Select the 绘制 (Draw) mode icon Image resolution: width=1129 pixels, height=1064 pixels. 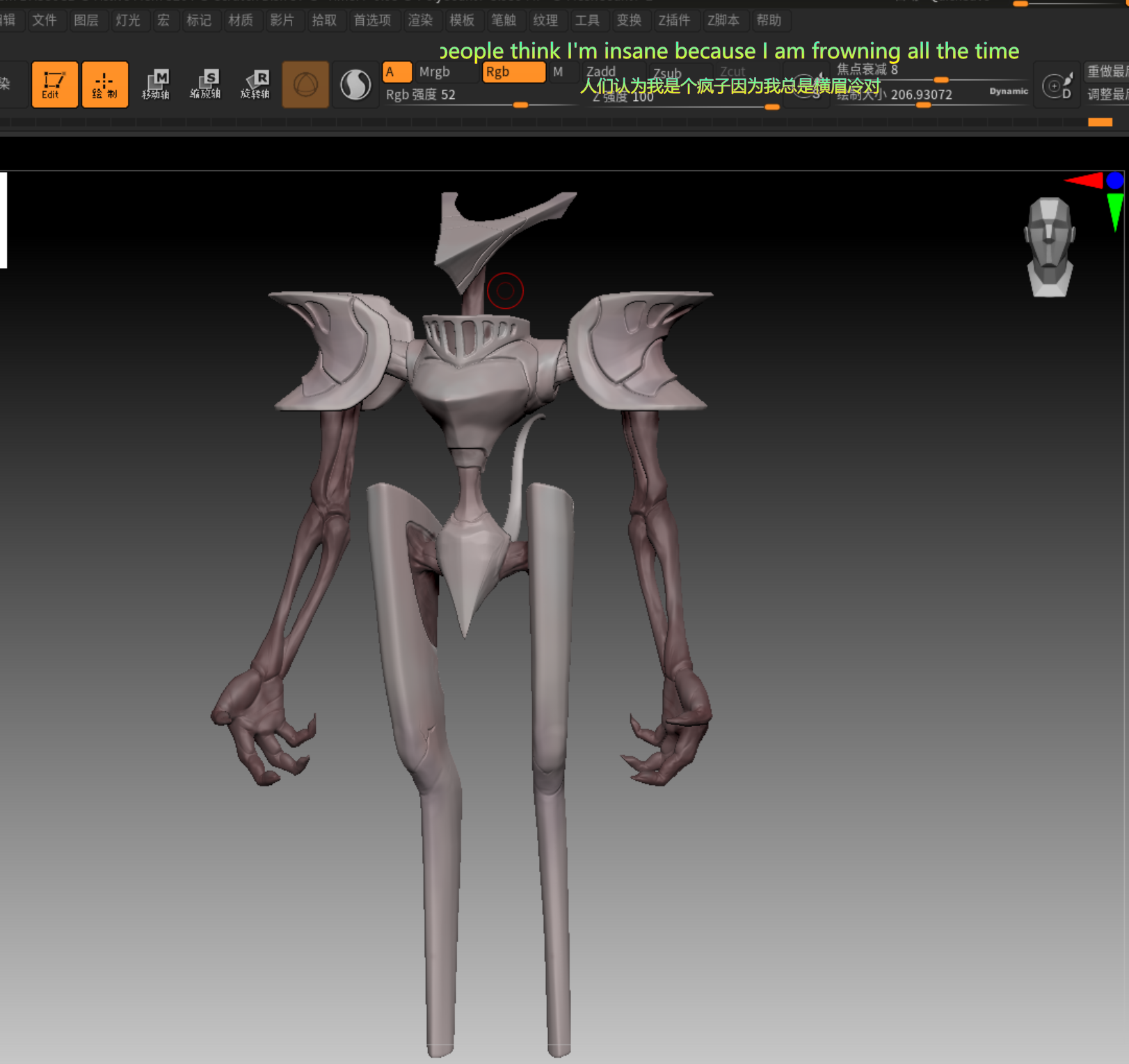(105, 84)
